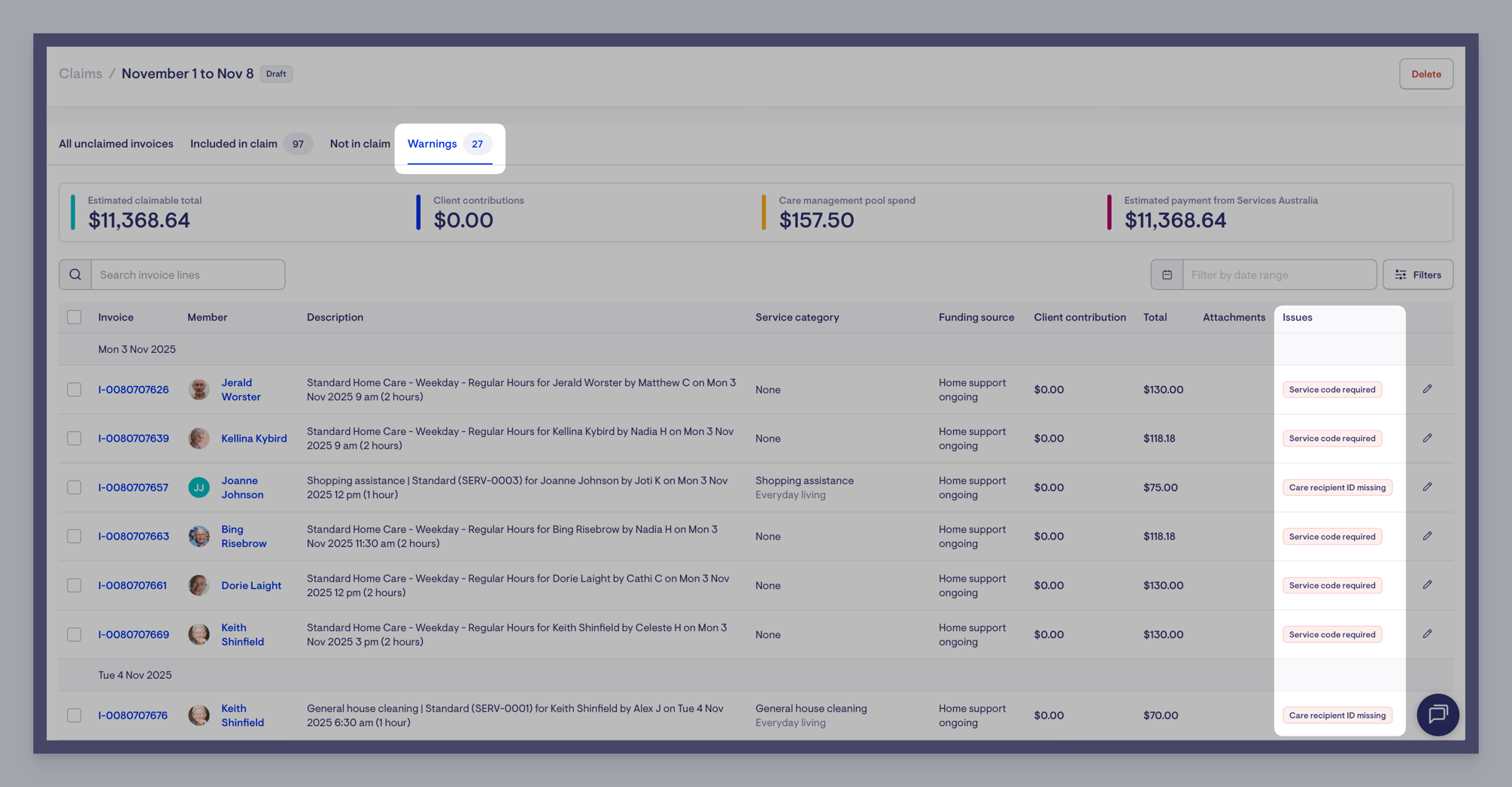Go back to Claims breadcrumb

click(80, 74)
